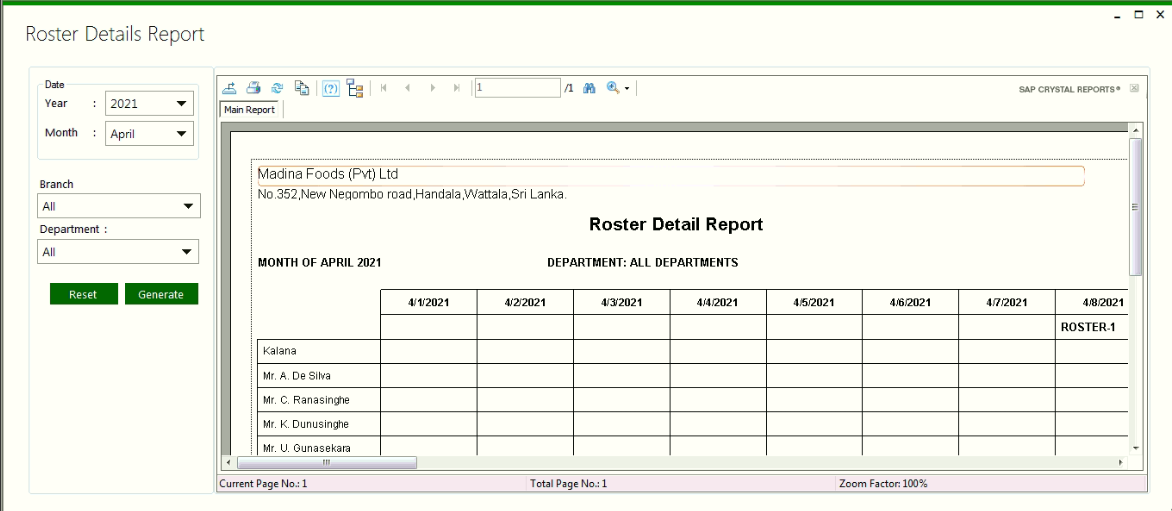This screenshot has width=1172, height=511.
Task: Click the page number input field
Action: pyautogui.click(x=517, y=88)
